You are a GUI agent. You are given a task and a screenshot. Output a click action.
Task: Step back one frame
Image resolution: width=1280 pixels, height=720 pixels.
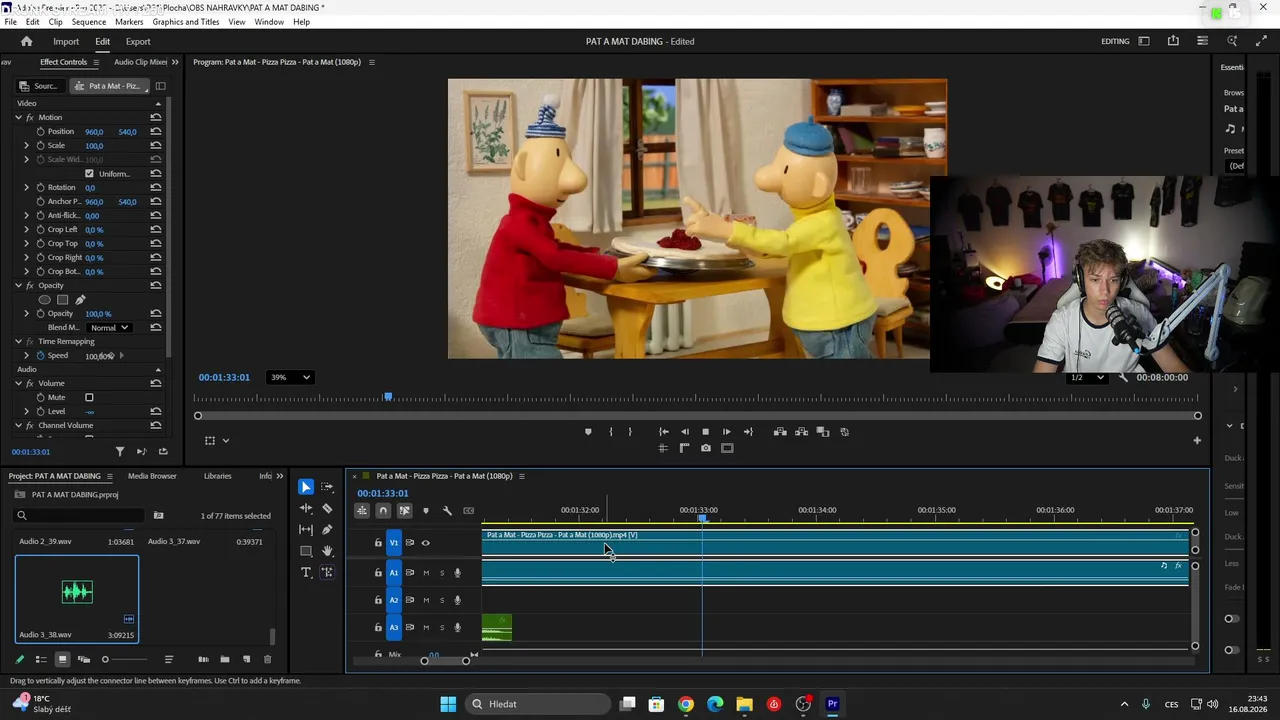[685, 432]
